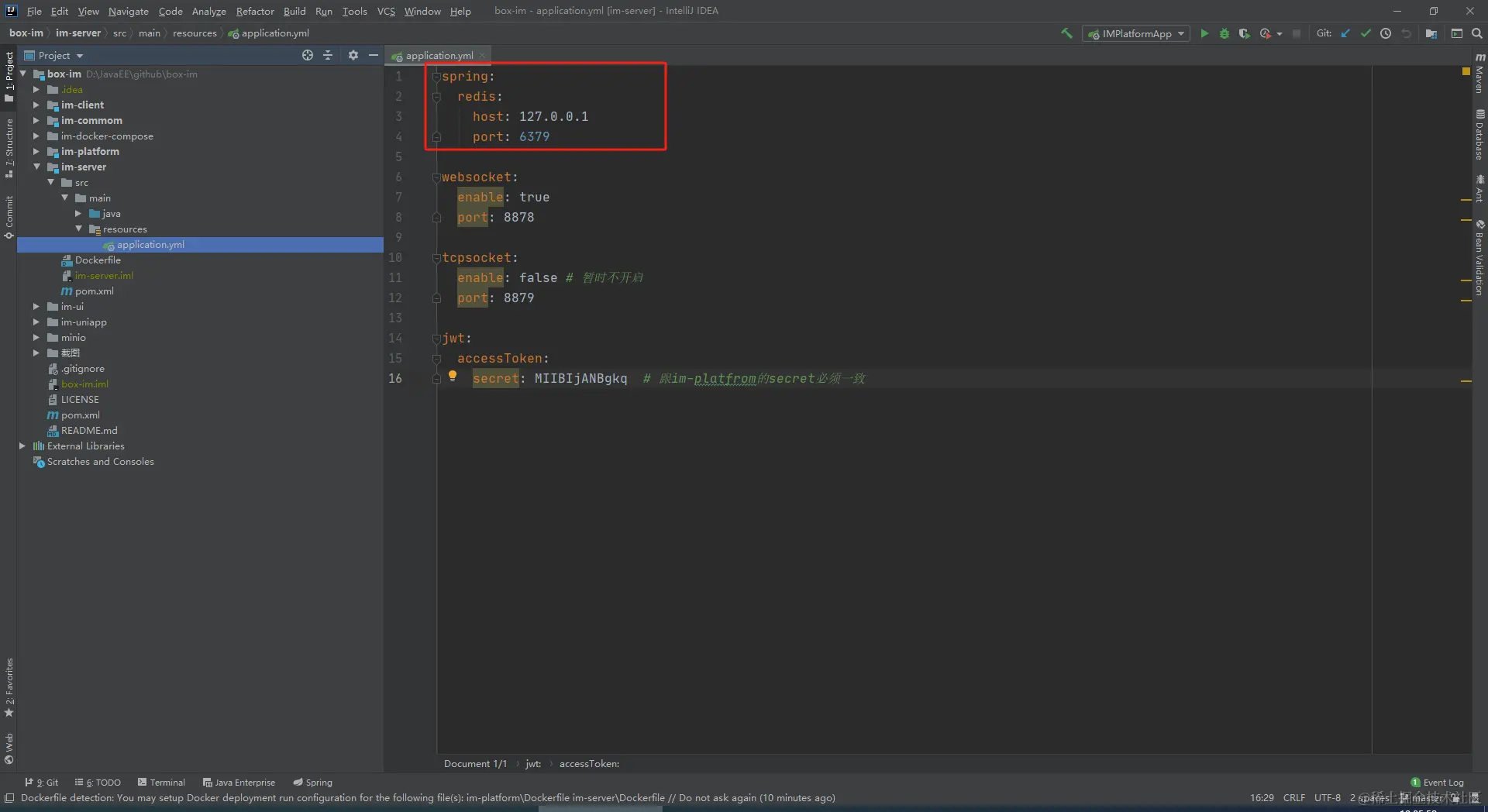Fold the spring block on line 1
This screenshot has height=812, width=1488.
coord(436,77)
